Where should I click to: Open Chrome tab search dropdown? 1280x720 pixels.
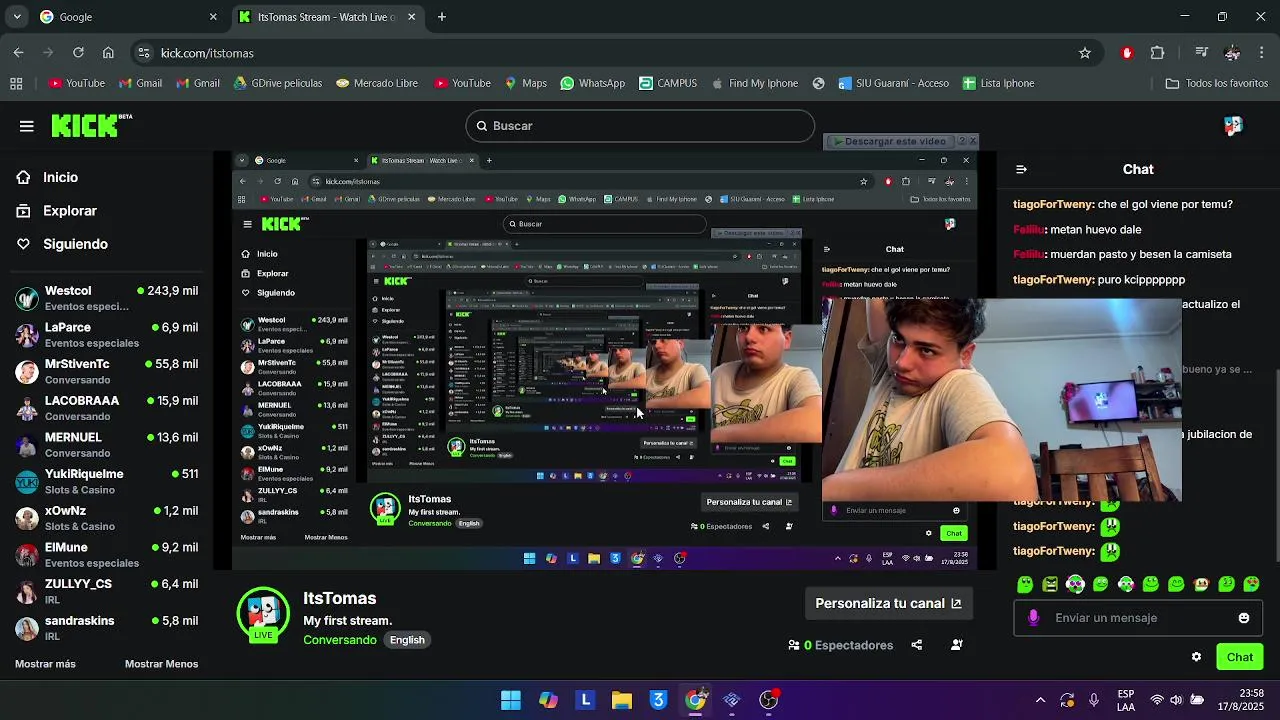coord(16,17)
